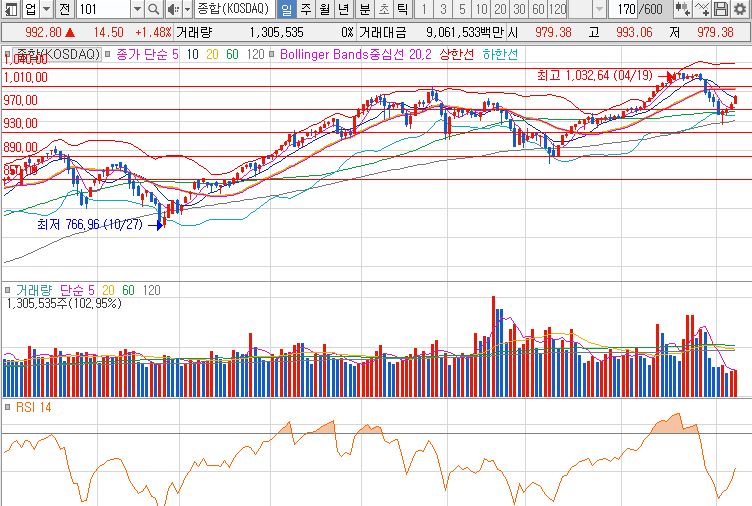Click the 상한선 upper band label
The image size is (752, 506).
(456, 54)
